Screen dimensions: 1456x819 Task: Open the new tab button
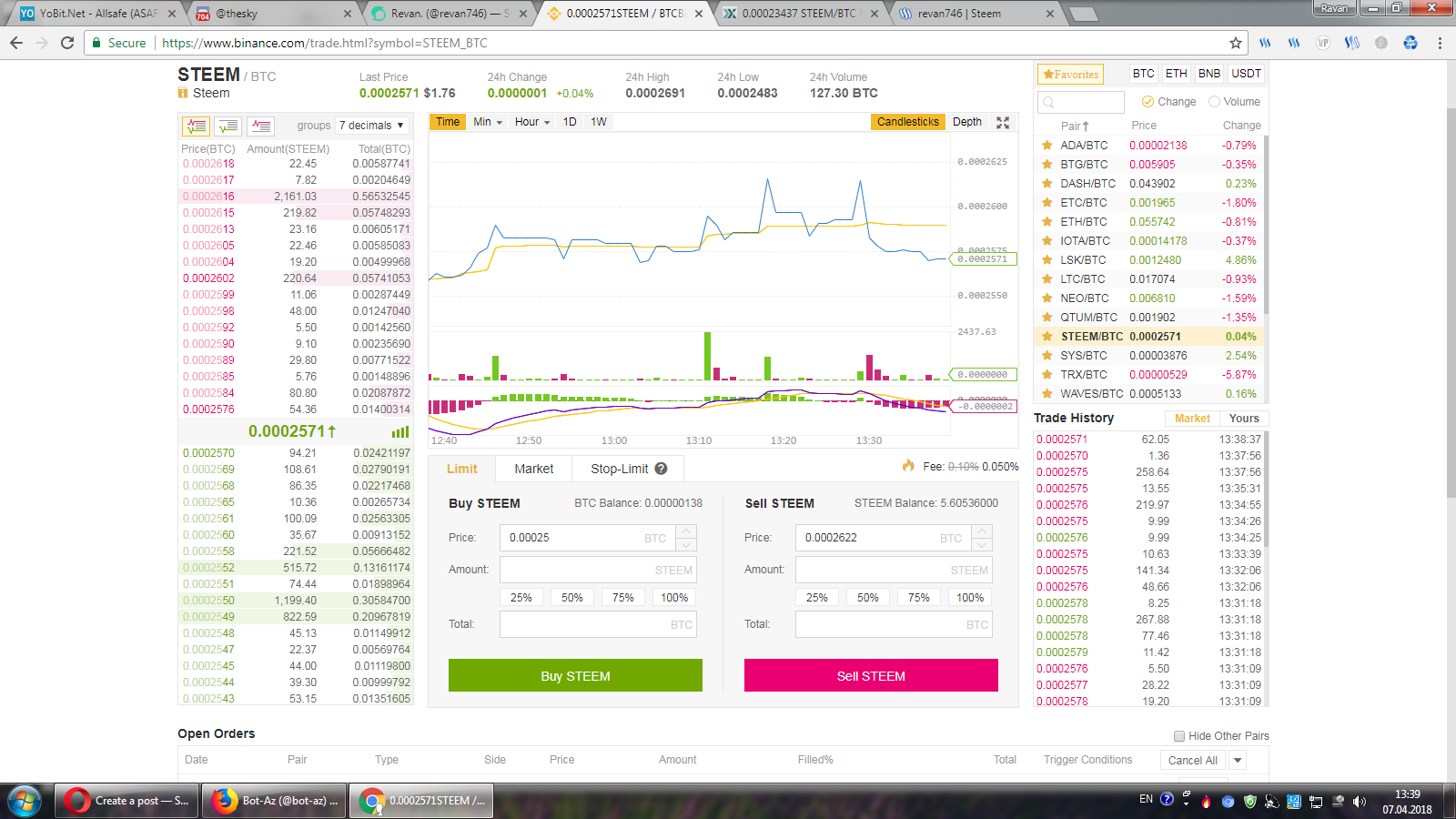pos(1083,14)
